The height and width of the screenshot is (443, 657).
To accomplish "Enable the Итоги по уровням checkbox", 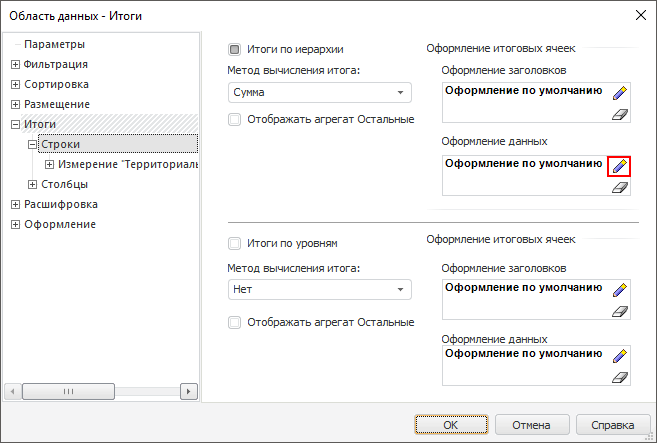I will click(x=235, y=243).
